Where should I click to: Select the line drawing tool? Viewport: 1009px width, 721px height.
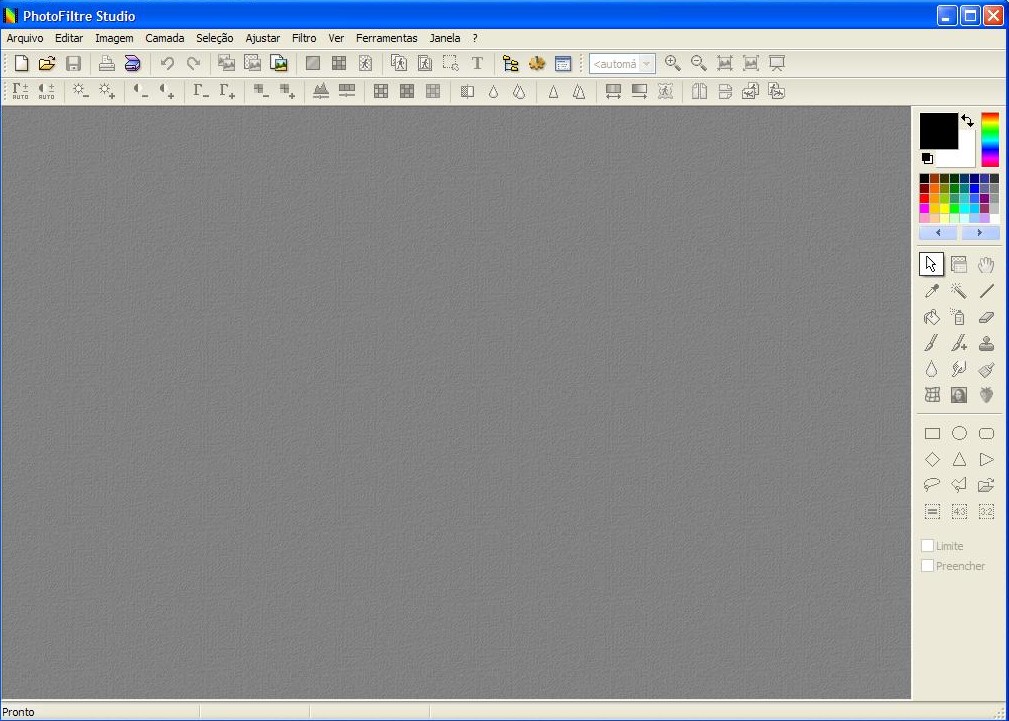click(x=986, y=291)
